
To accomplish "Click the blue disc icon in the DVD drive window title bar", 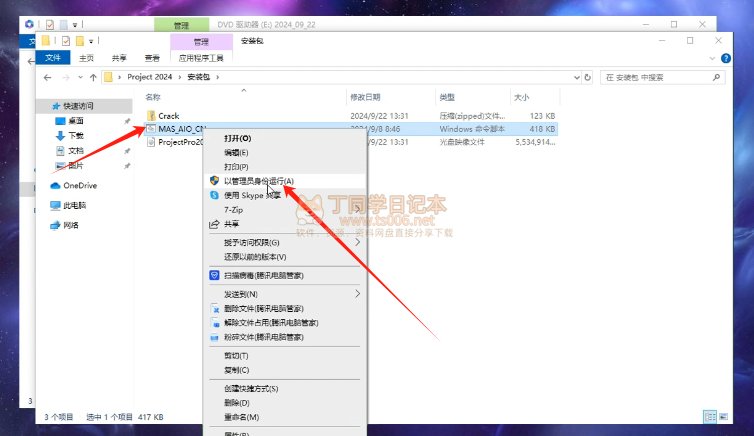I will 29,24.
